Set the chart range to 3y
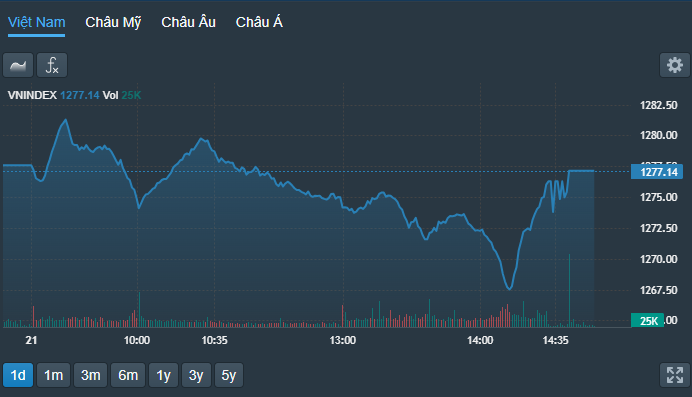This screenshot has height=397, width=692. coord(196,375)
